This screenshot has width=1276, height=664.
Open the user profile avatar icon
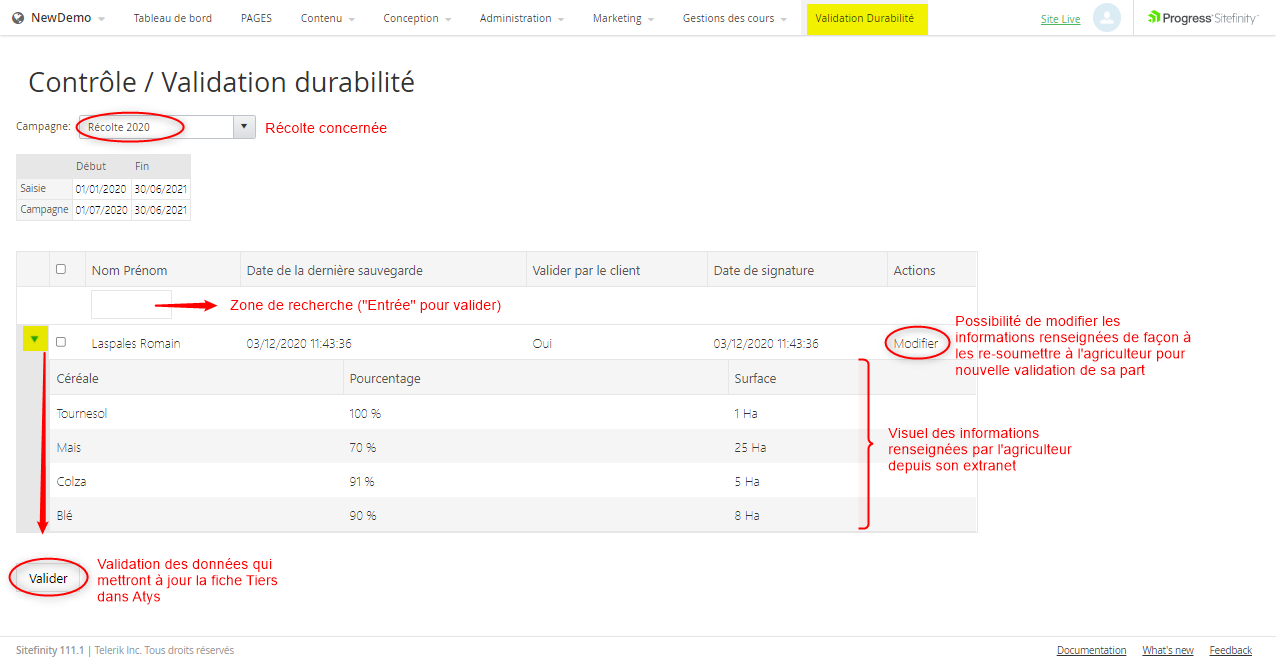pos(1106,18)
